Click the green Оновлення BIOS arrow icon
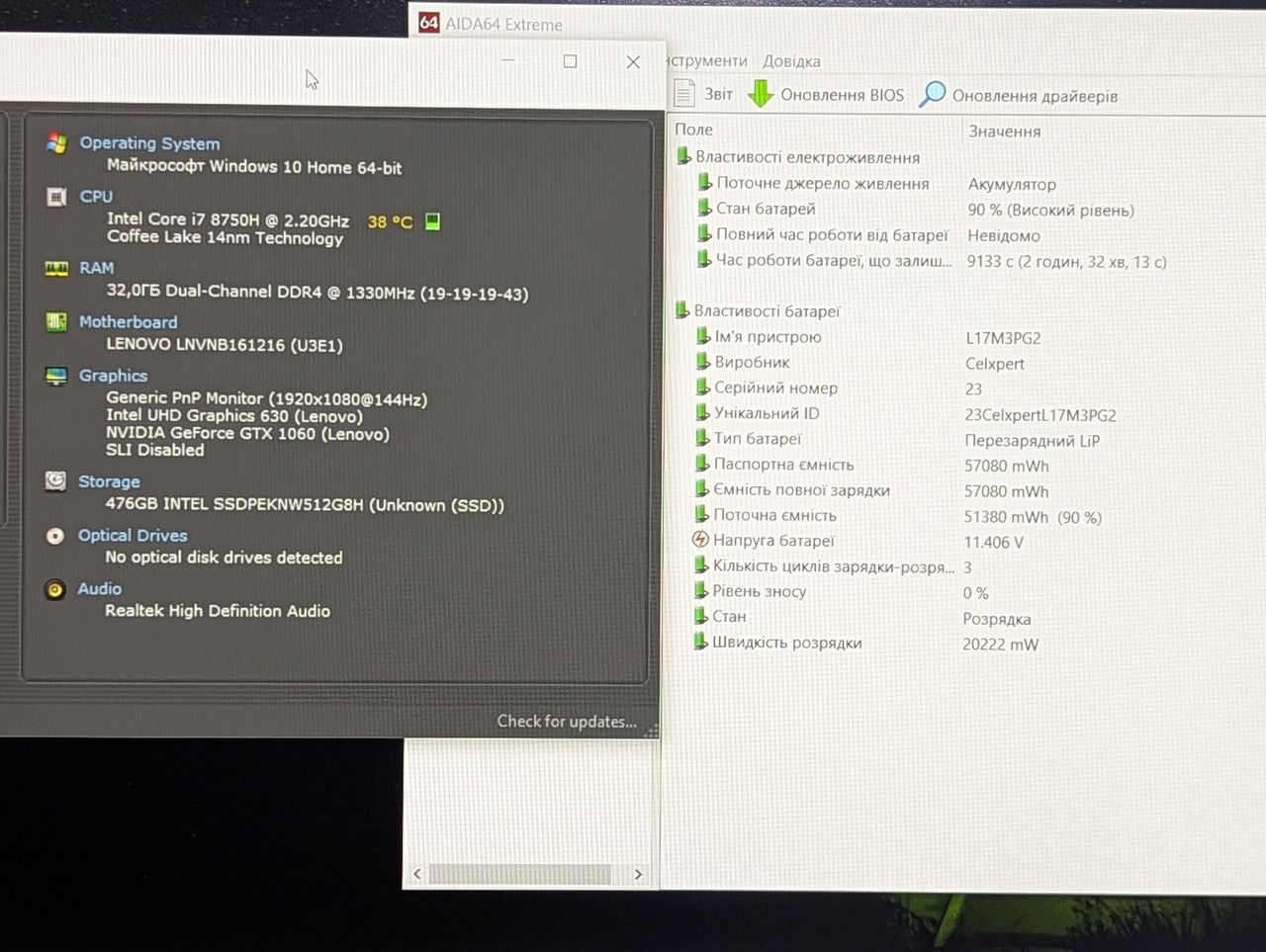 (x=760, y=94)
